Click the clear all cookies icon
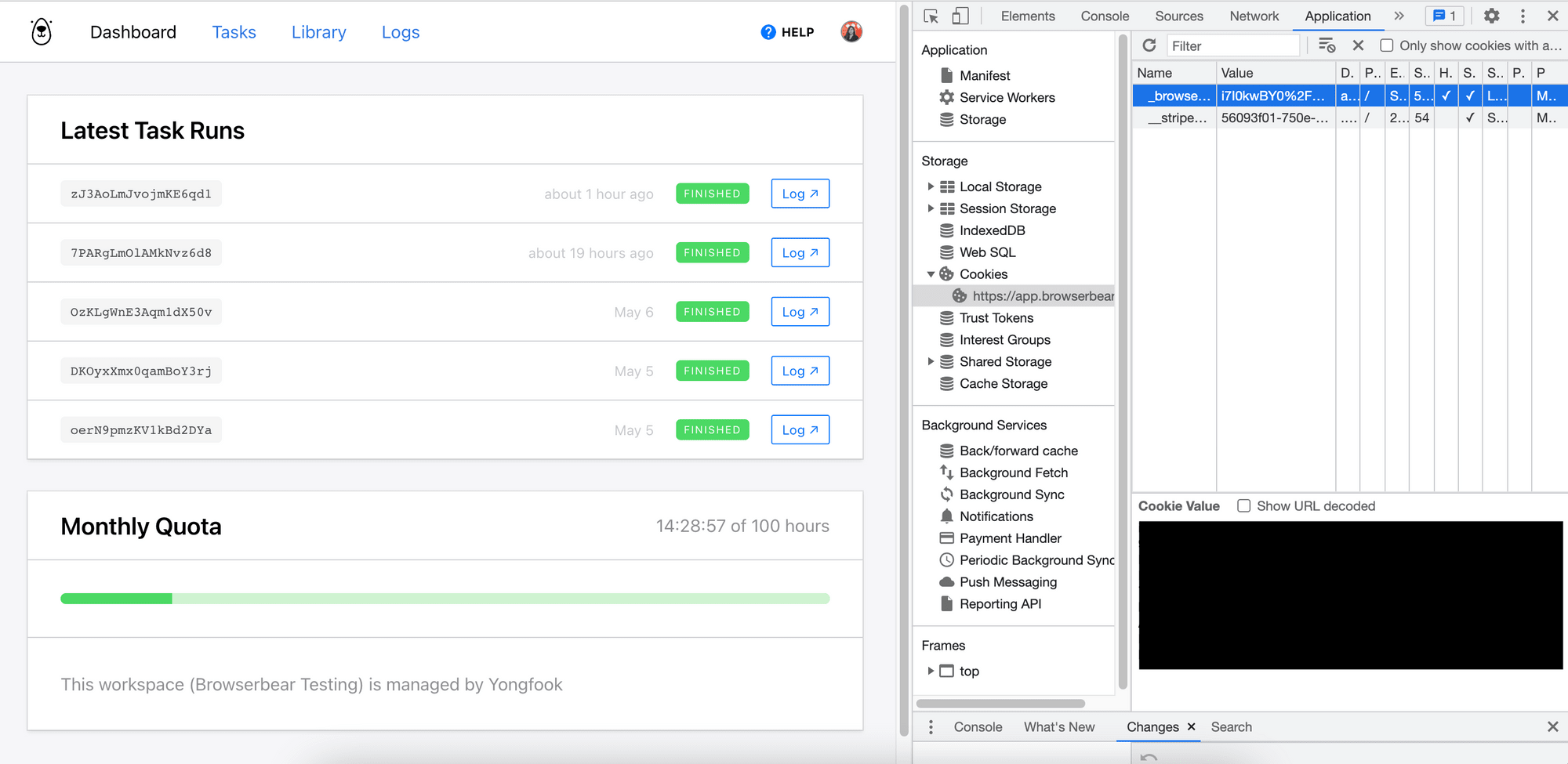The width and height of the screenshot is (1568, 764). (1359, 45)
